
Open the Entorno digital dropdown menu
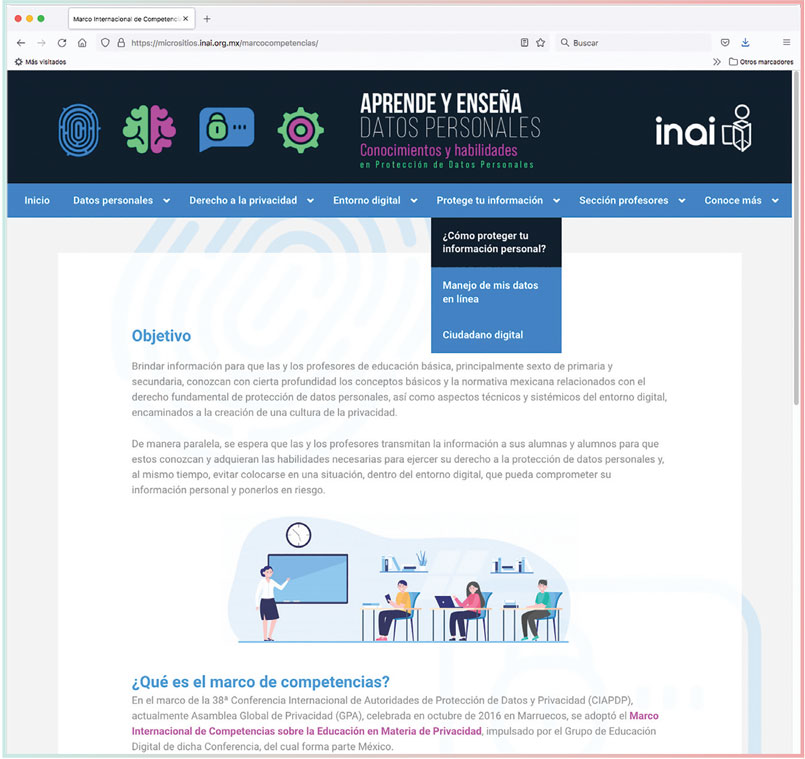[x=374, y=200]
